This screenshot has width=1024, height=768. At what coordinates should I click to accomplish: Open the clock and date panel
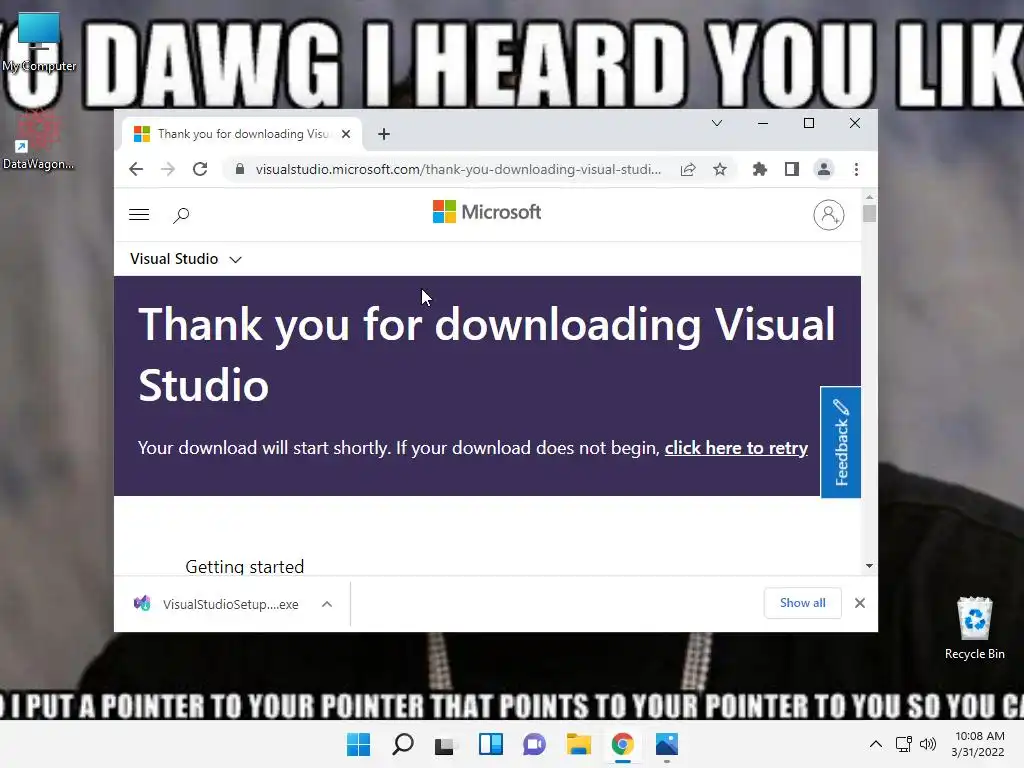click(978, 744)
